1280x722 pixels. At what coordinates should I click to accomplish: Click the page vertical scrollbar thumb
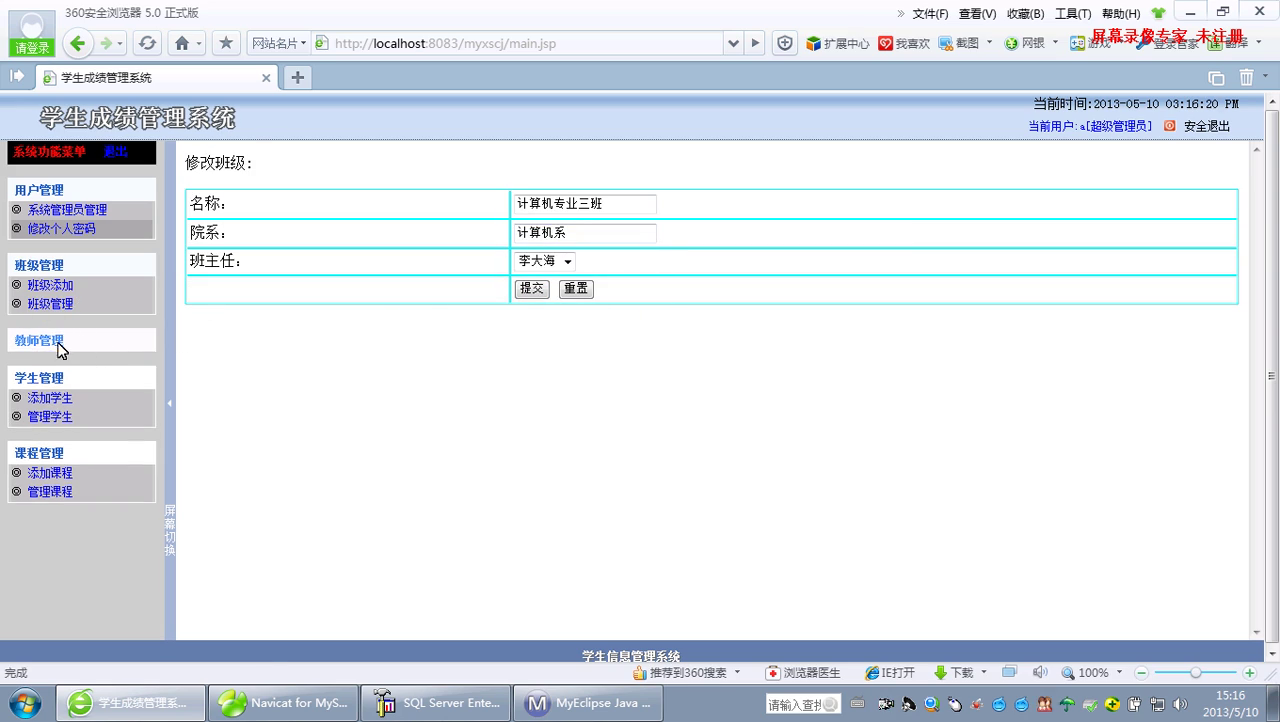pyautogui.click(x=1271, y=377)
